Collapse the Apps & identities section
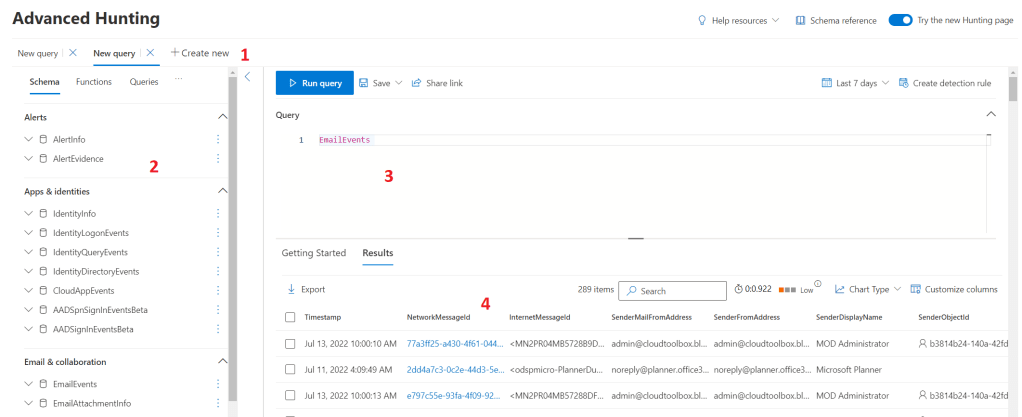 [222, 190]
